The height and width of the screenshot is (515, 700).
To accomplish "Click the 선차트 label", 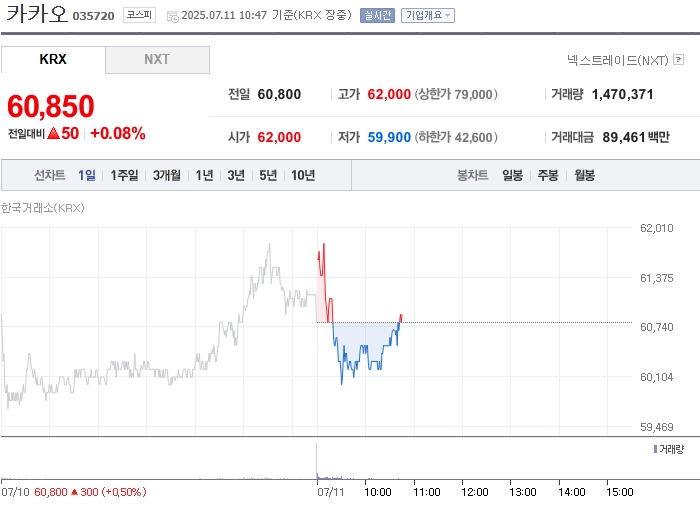I will pos(50,175).
